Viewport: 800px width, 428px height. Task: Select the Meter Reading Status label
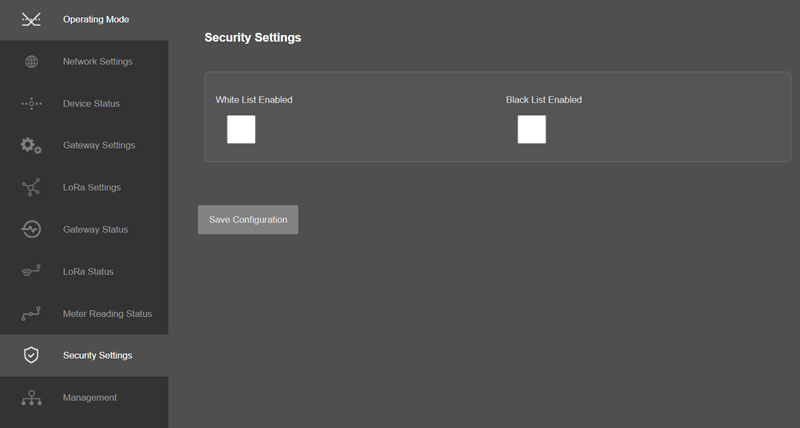click(107, 314)
